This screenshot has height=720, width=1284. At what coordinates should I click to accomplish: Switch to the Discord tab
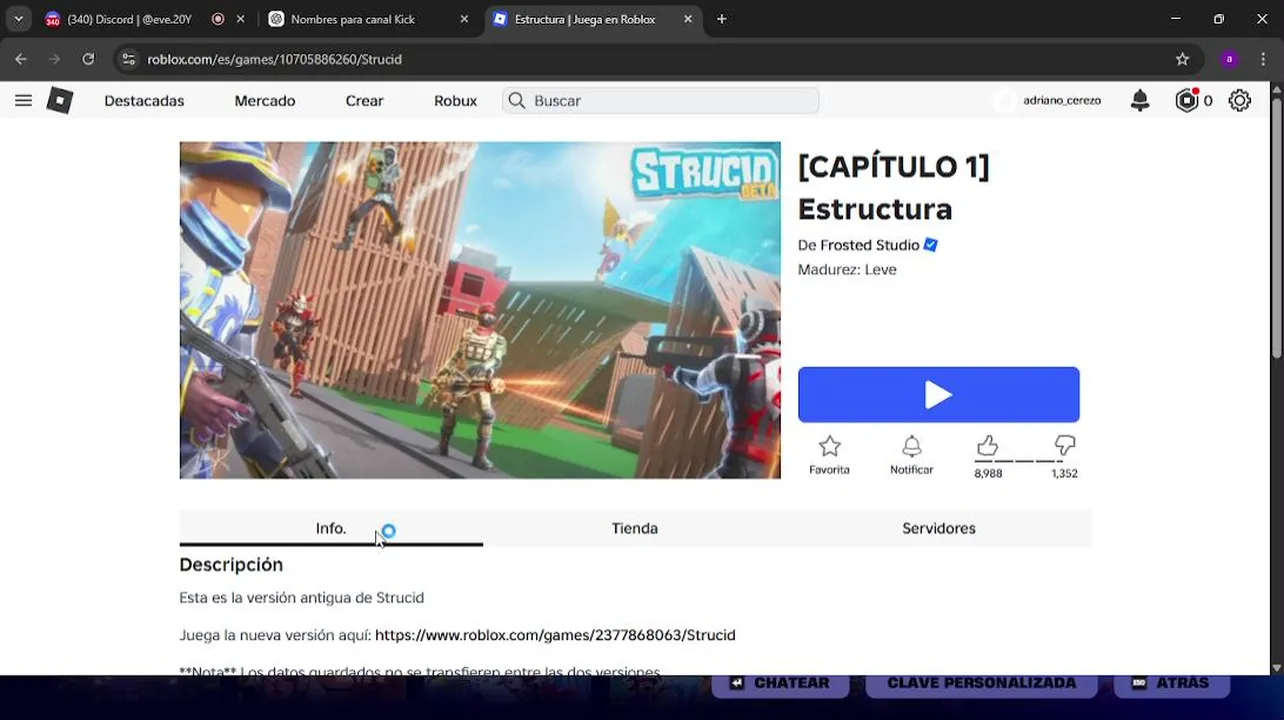click(x=129, y=19)
